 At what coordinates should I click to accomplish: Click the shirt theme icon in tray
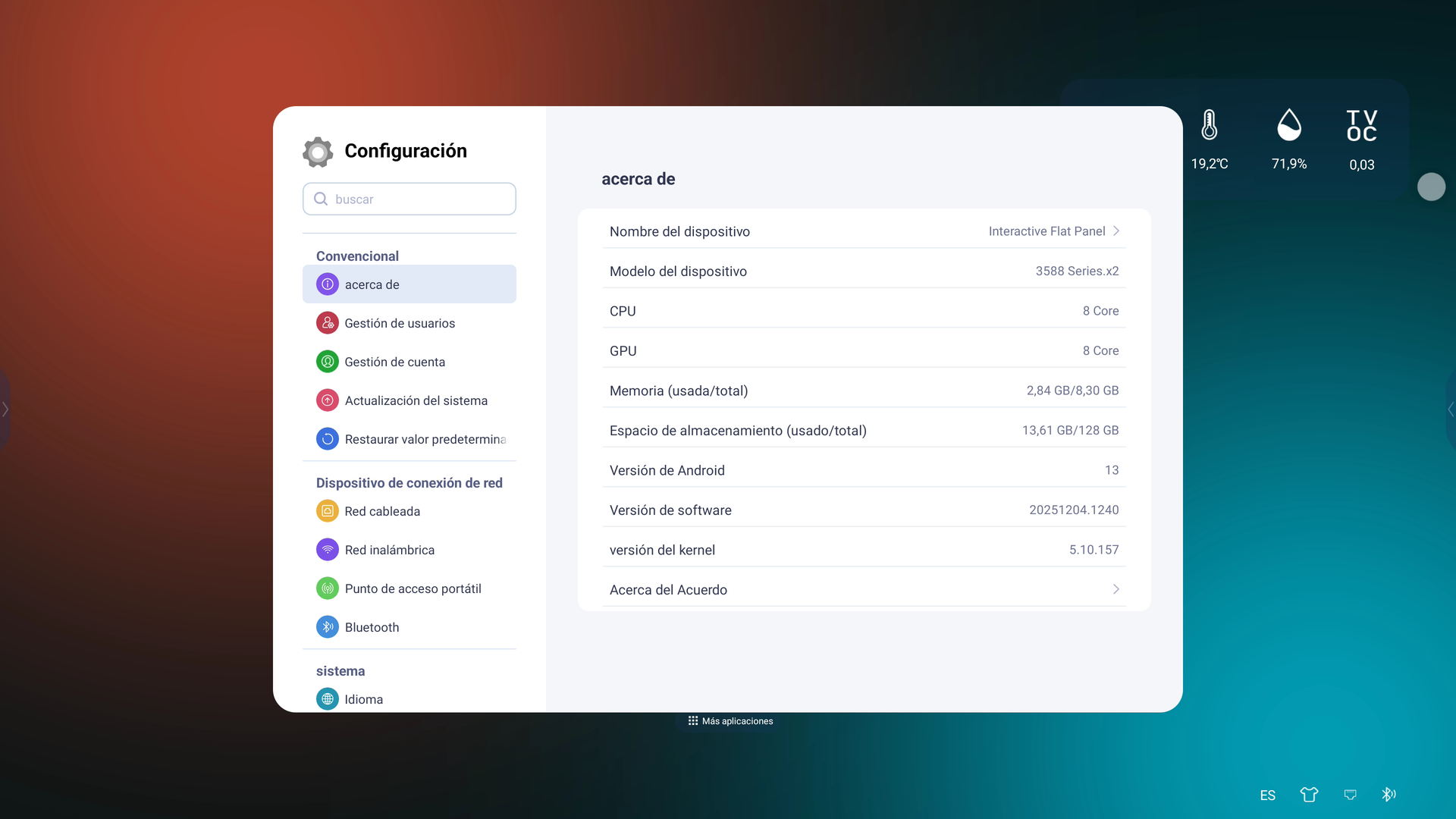pyautogui.click(x=1309, y=795)
